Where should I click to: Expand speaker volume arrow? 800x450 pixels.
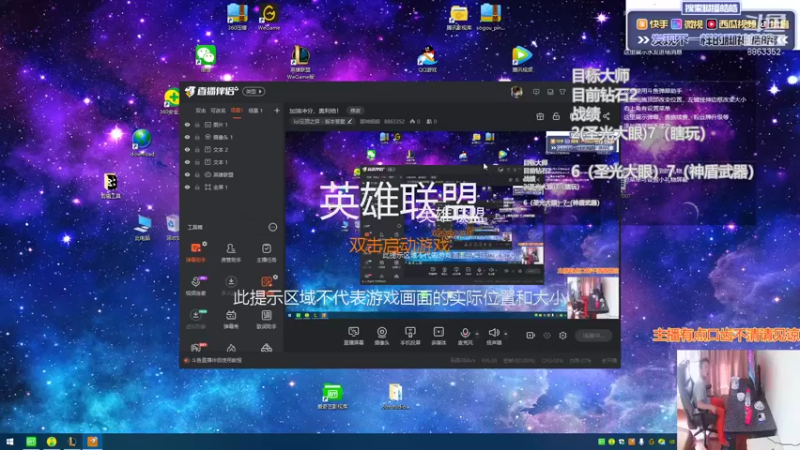(506, 334)
